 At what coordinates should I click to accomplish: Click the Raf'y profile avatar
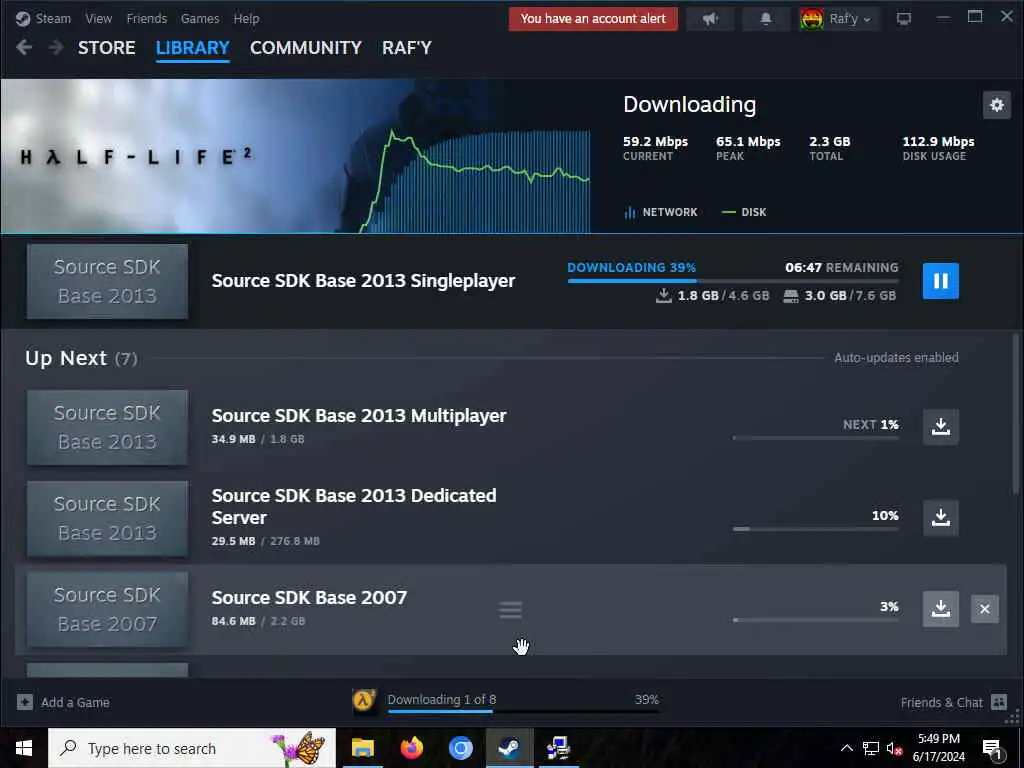tap(812, 19)
